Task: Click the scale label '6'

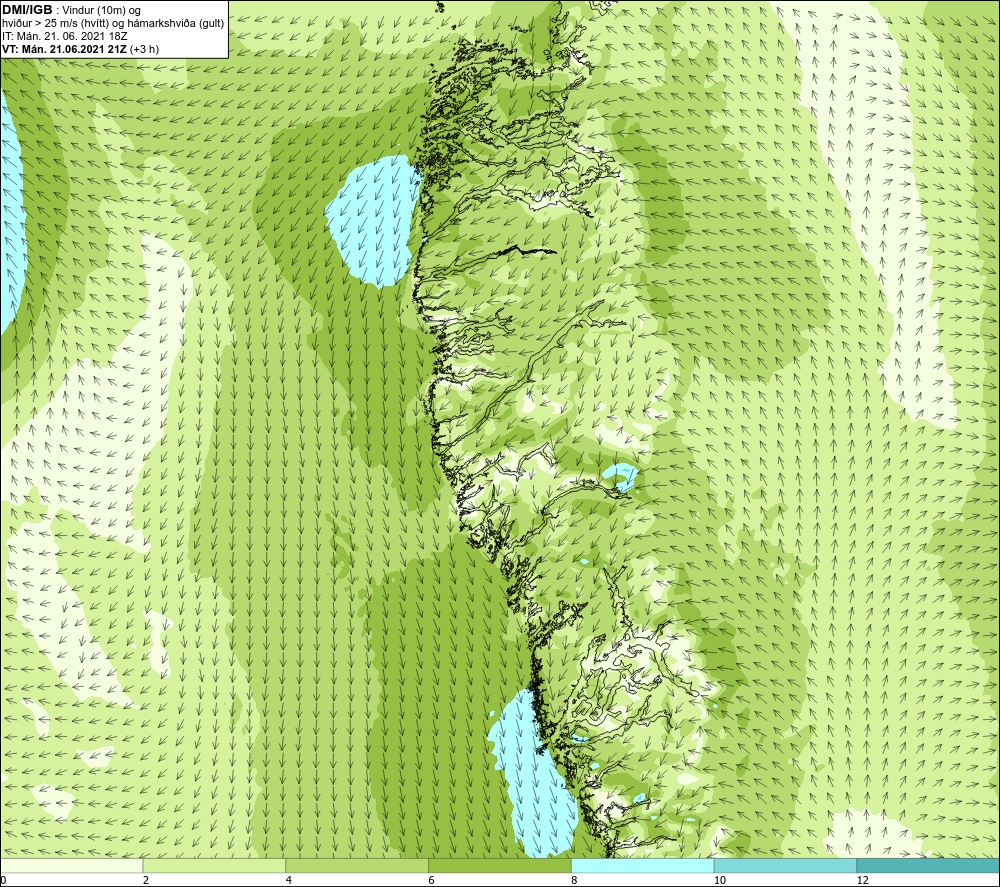Action: [432, 880]
